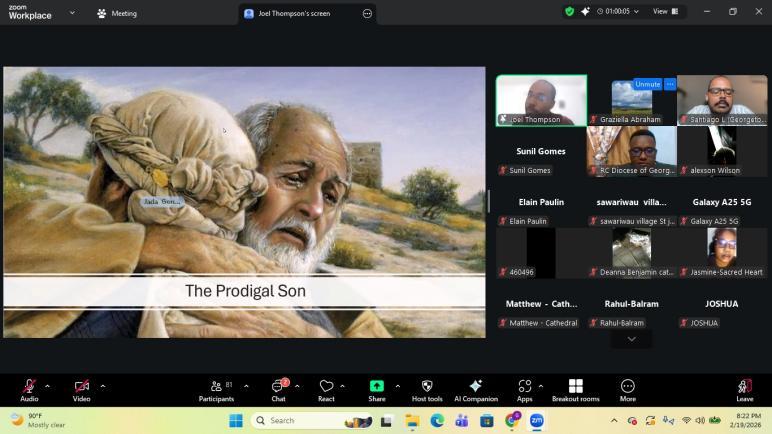Open screen share options ellipsis
The height and width of the screenshot is (434, 772).
click(x=367, y=13)
